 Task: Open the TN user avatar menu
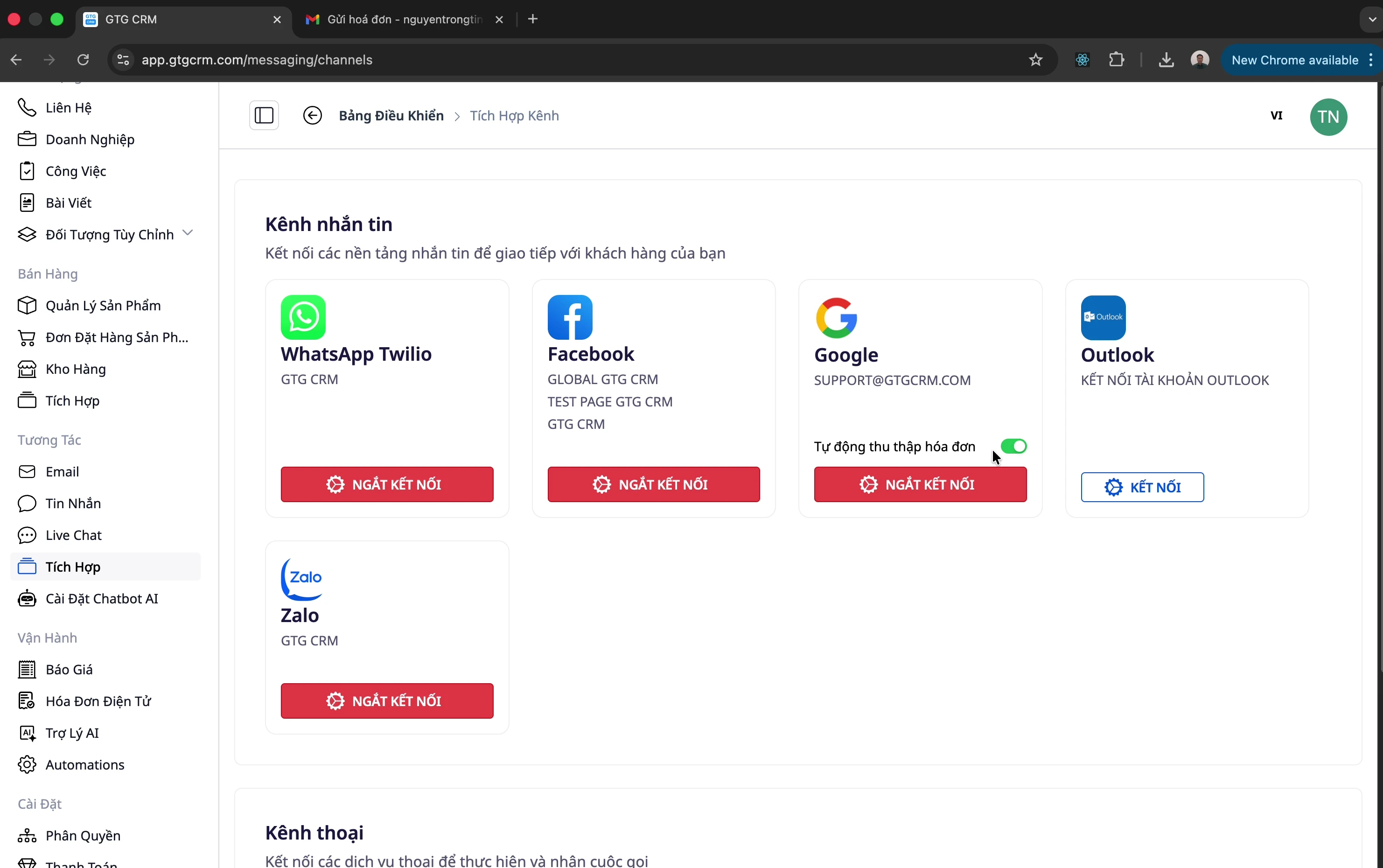click(x=1328, y=117)
